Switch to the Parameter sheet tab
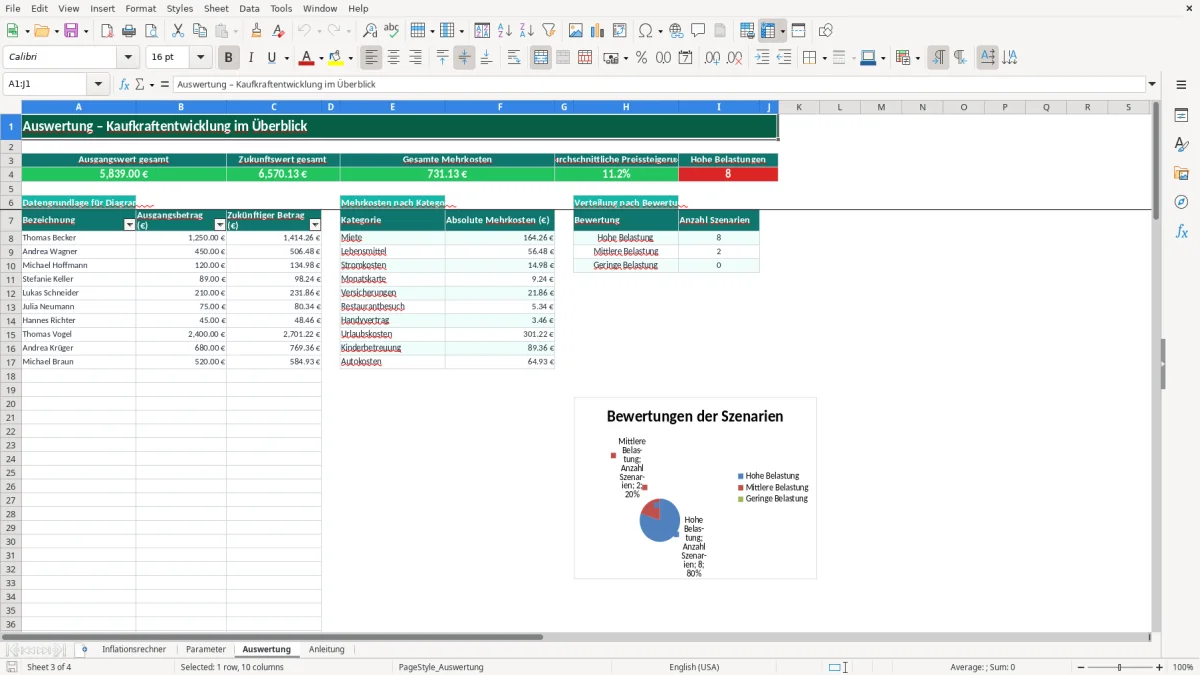This screenshot has width=1200, height=675. pos(206,649)
